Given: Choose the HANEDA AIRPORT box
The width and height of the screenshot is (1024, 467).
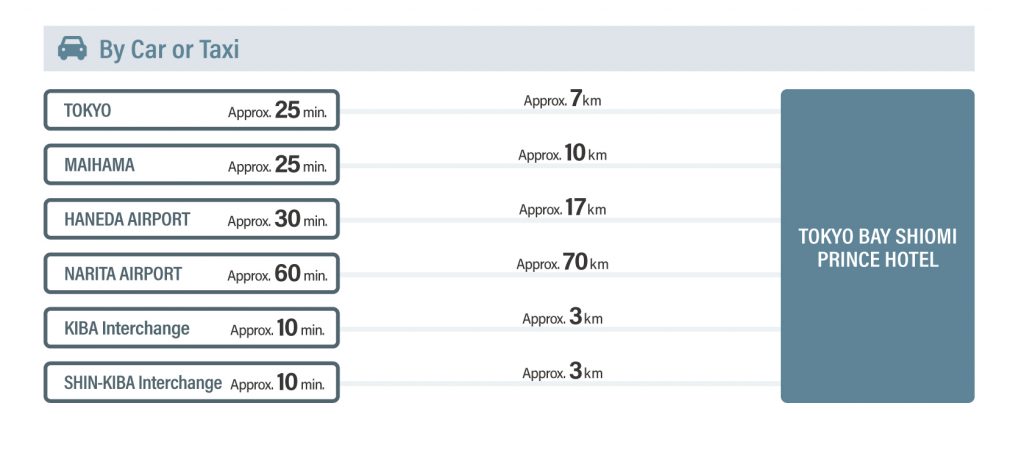Looking at the screenshot, I should point(191,219).
